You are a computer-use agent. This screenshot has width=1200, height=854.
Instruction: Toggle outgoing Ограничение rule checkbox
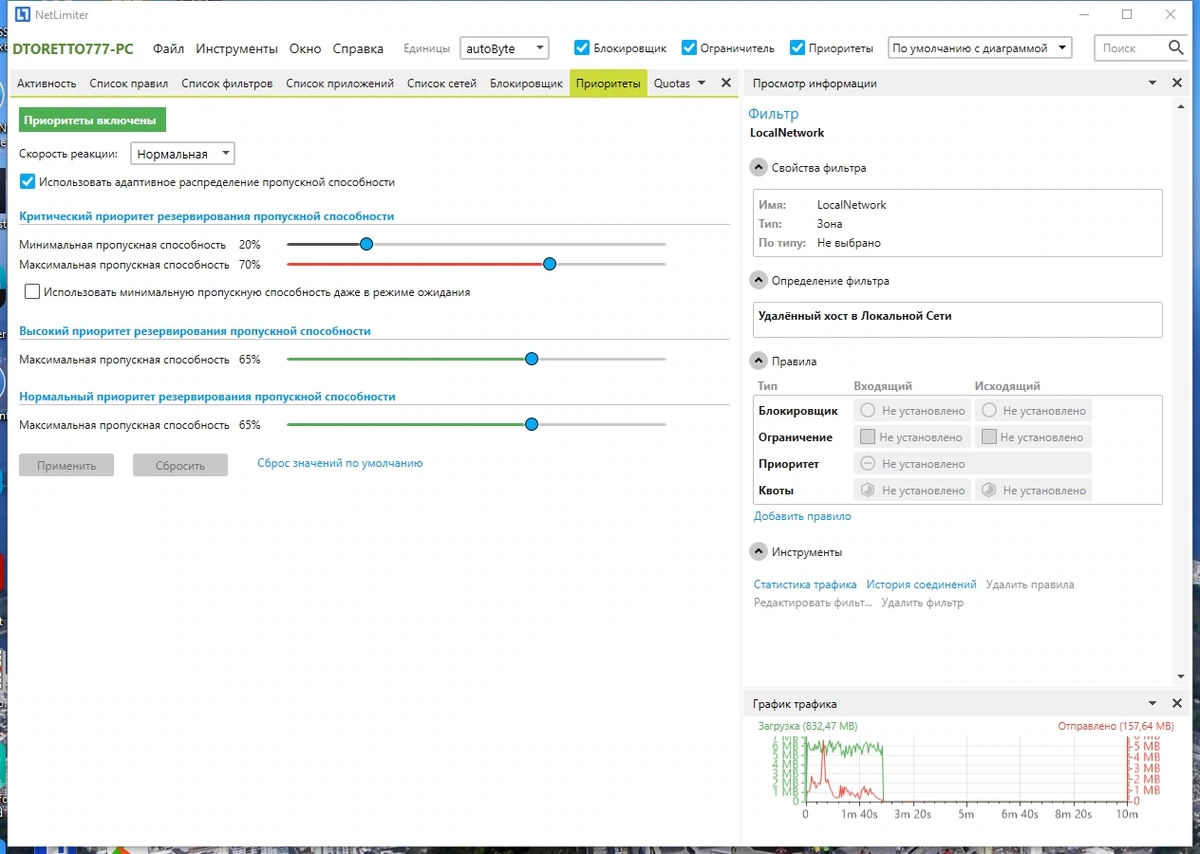click(x=989, y=437)
